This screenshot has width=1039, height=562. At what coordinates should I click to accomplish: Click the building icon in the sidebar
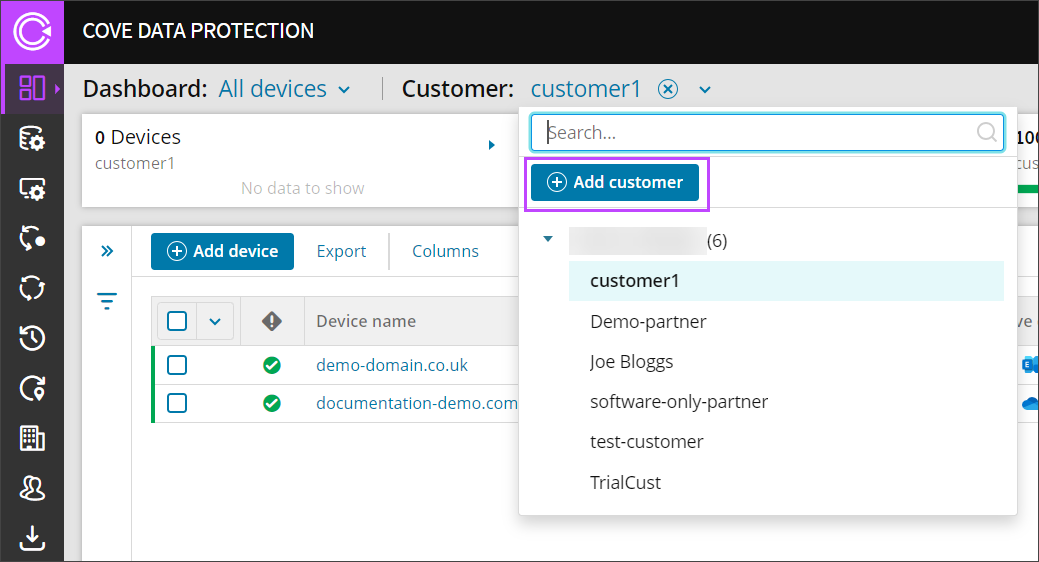tap(32, 437)
